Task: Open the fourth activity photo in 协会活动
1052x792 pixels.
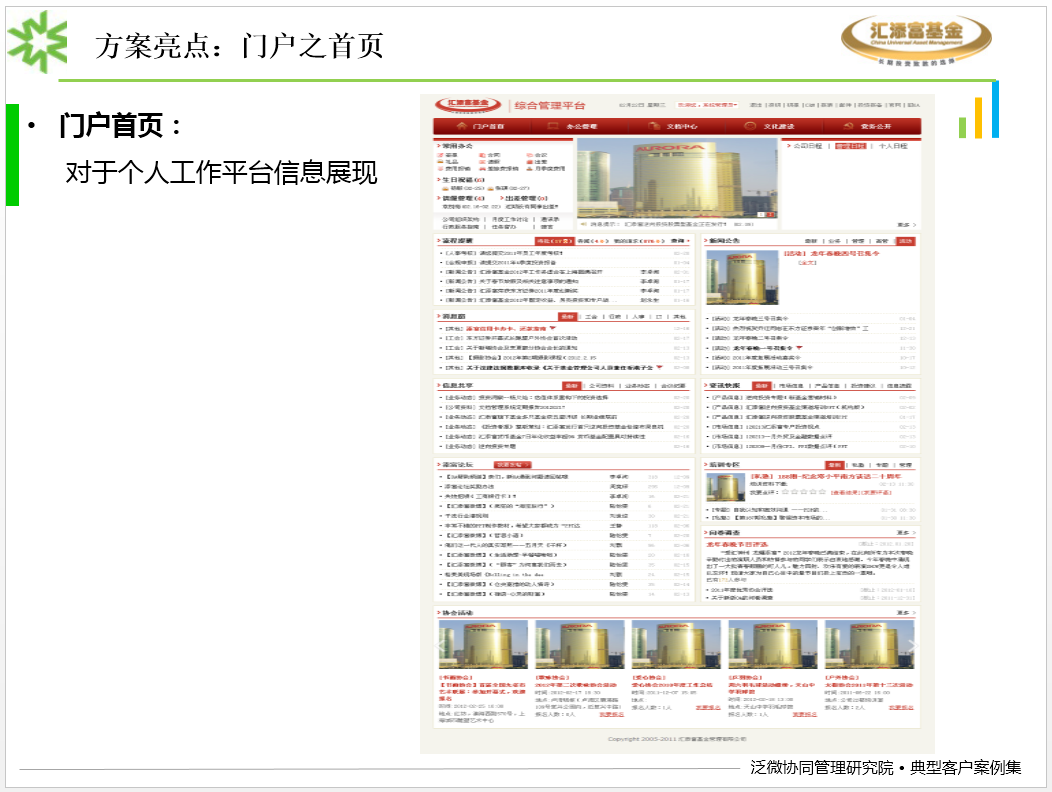Action: pyautogui.click(x=773, y=644)
